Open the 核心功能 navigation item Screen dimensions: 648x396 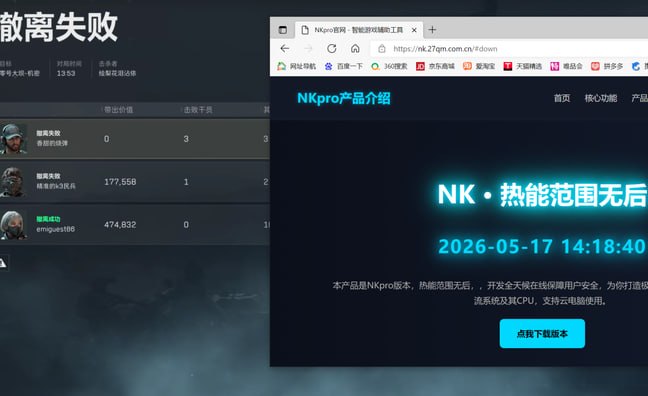(x=600, y=98)
